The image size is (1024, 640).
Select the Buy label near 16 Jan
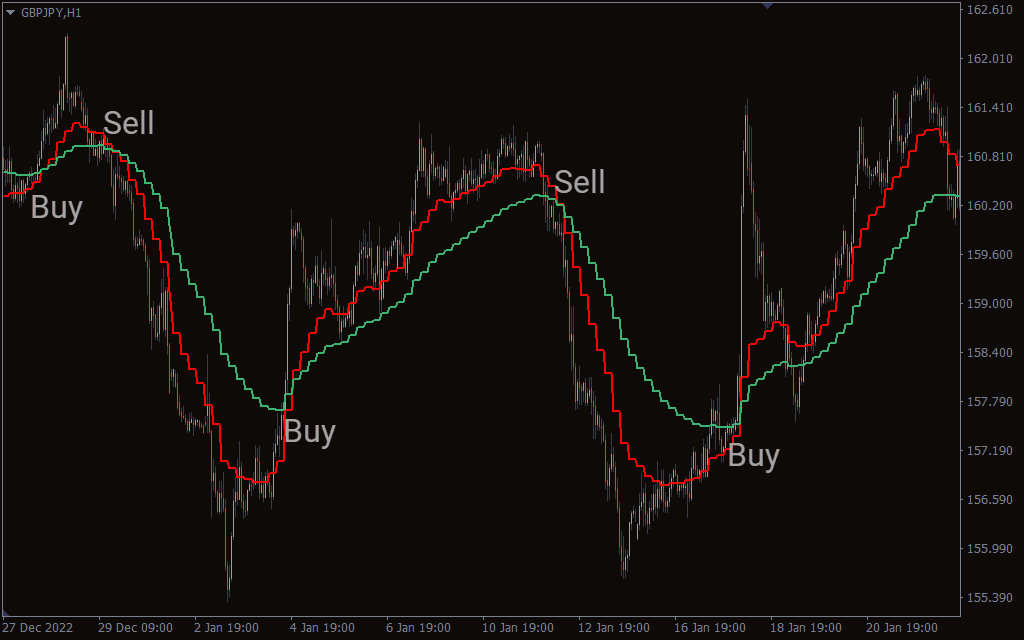point(754,456)
